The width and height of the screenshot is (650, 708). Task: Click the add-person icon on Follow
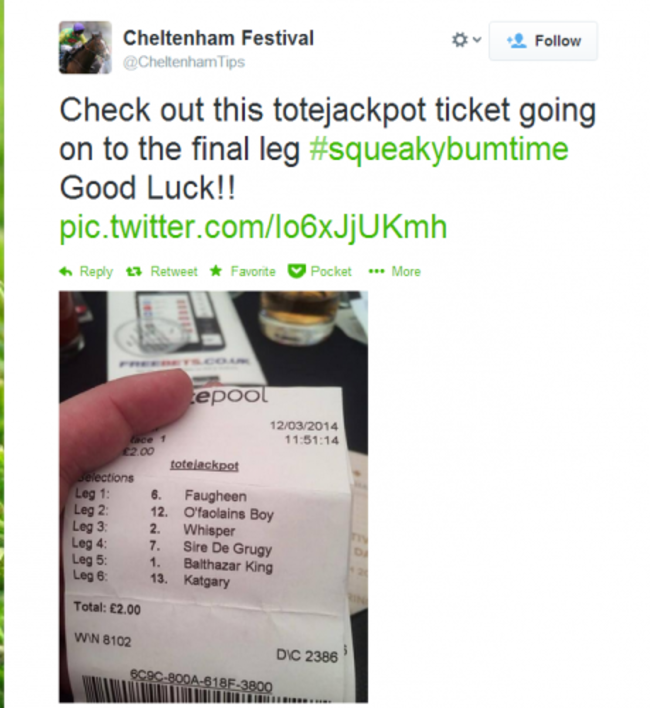[516, 41]
